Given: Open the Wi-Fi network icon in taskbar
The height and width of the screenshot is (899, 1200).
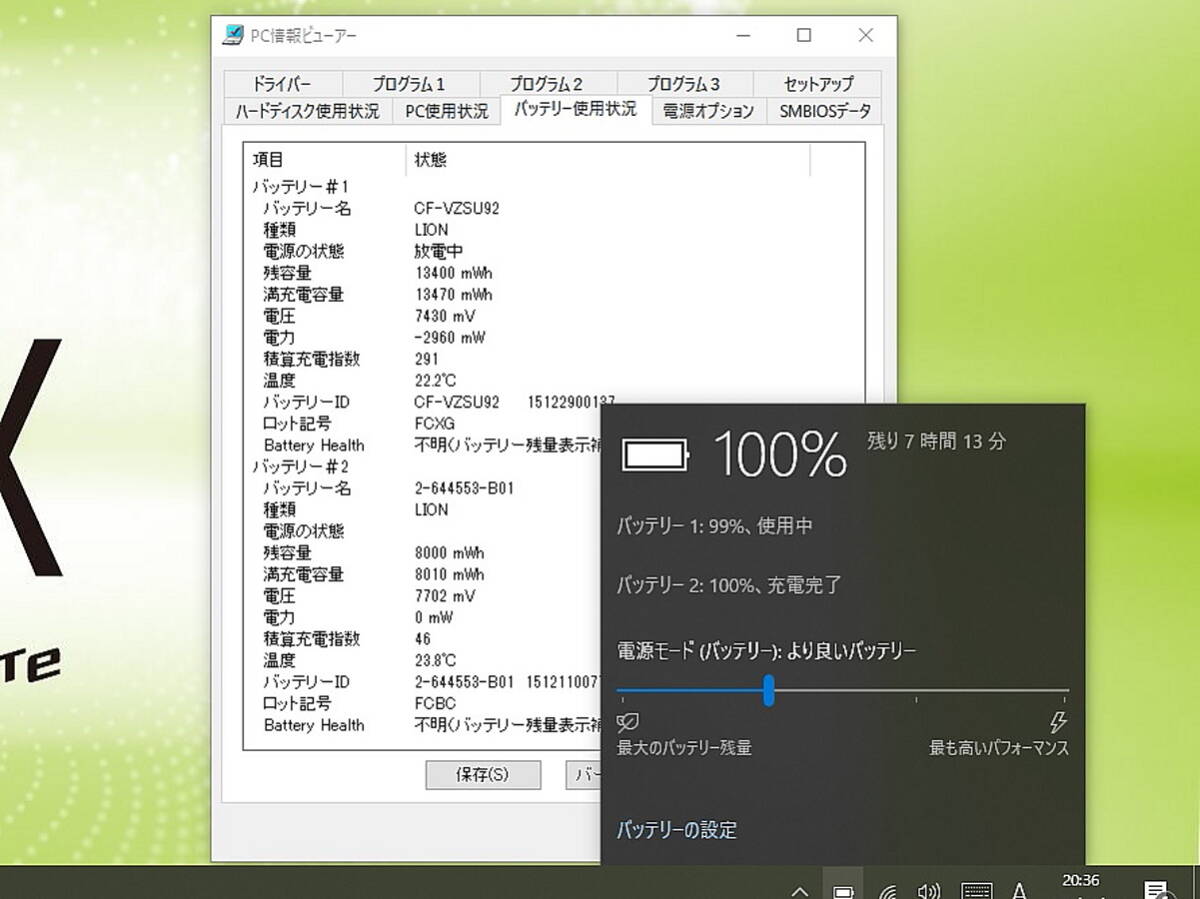Looking at the screenshot, I should tap(887, 891).
